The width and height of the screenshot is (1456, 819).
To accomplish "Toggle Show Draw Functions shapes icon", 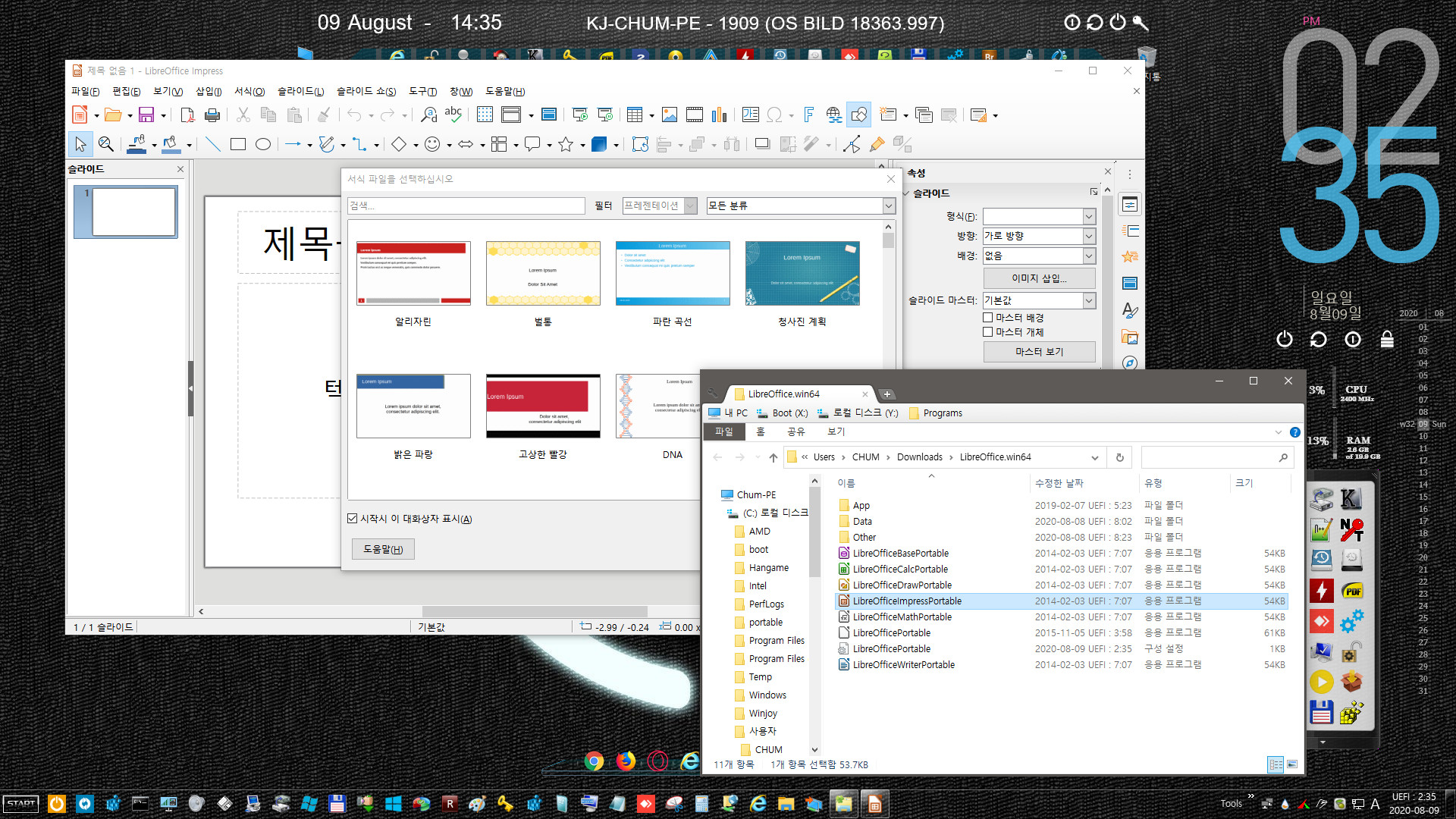I will click(x=859, y=115).
